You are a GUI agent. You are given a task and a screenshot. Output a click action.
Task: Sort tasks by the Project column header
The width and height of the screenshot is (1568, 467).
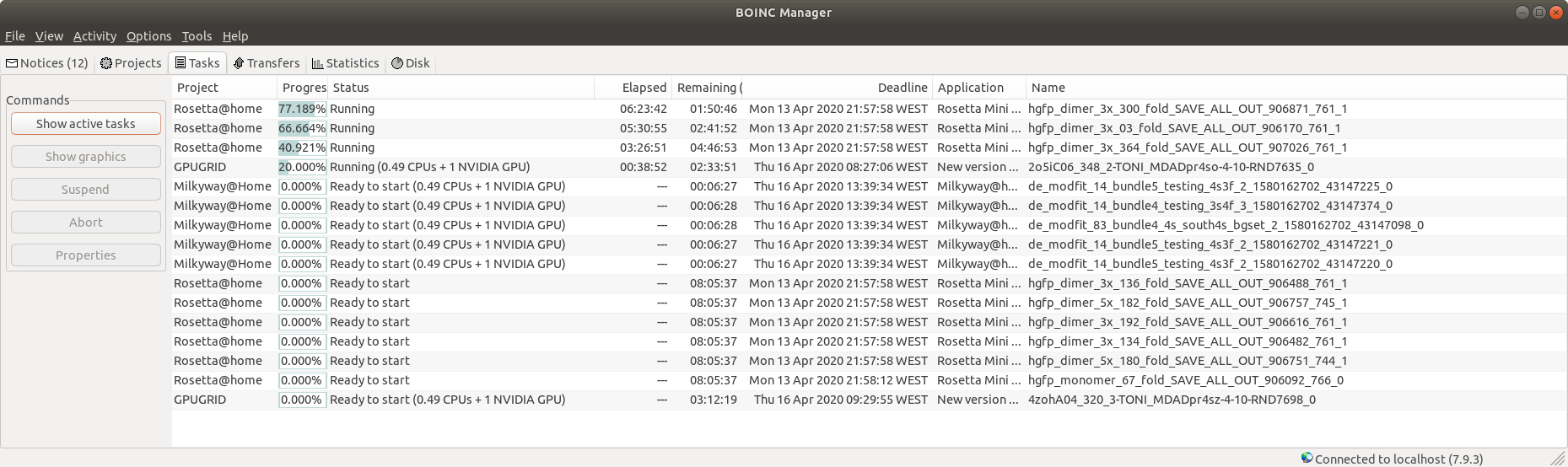tap(197, 88)
